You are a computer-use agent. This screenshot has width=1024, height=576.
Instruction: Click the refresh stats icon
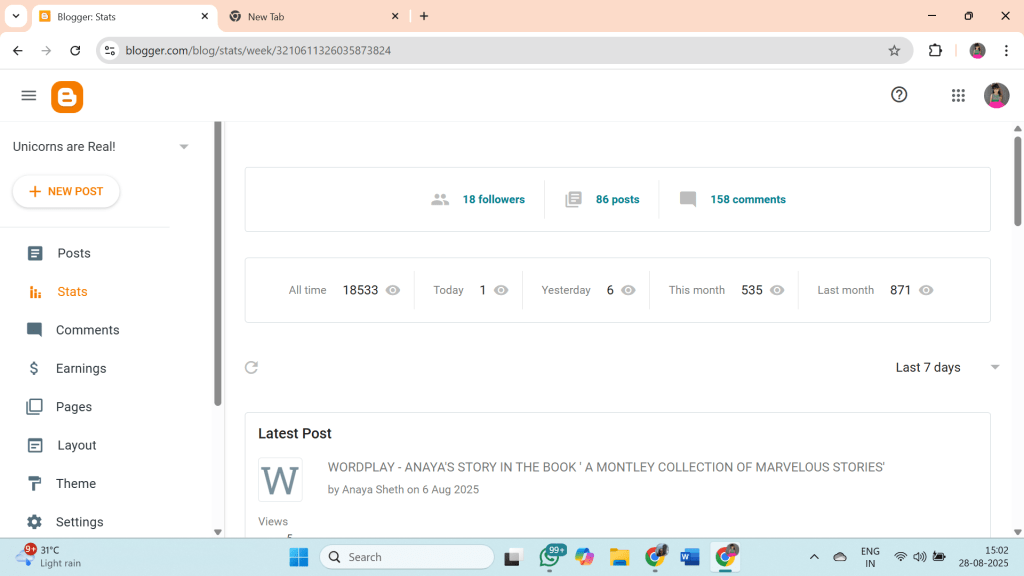tap(252, 367)
